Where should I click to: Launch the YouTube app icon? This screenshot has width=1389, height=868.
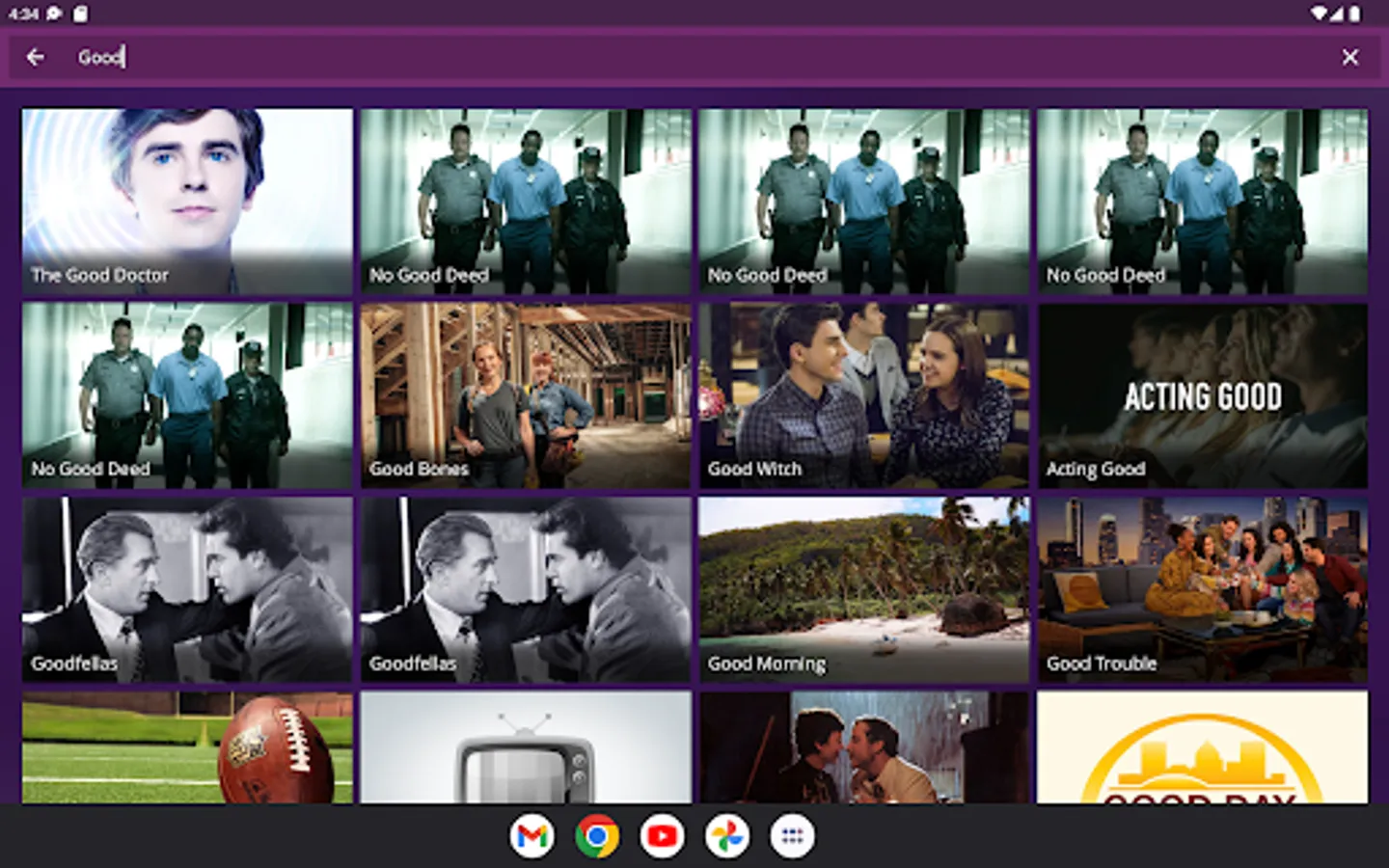pos(662,836)
